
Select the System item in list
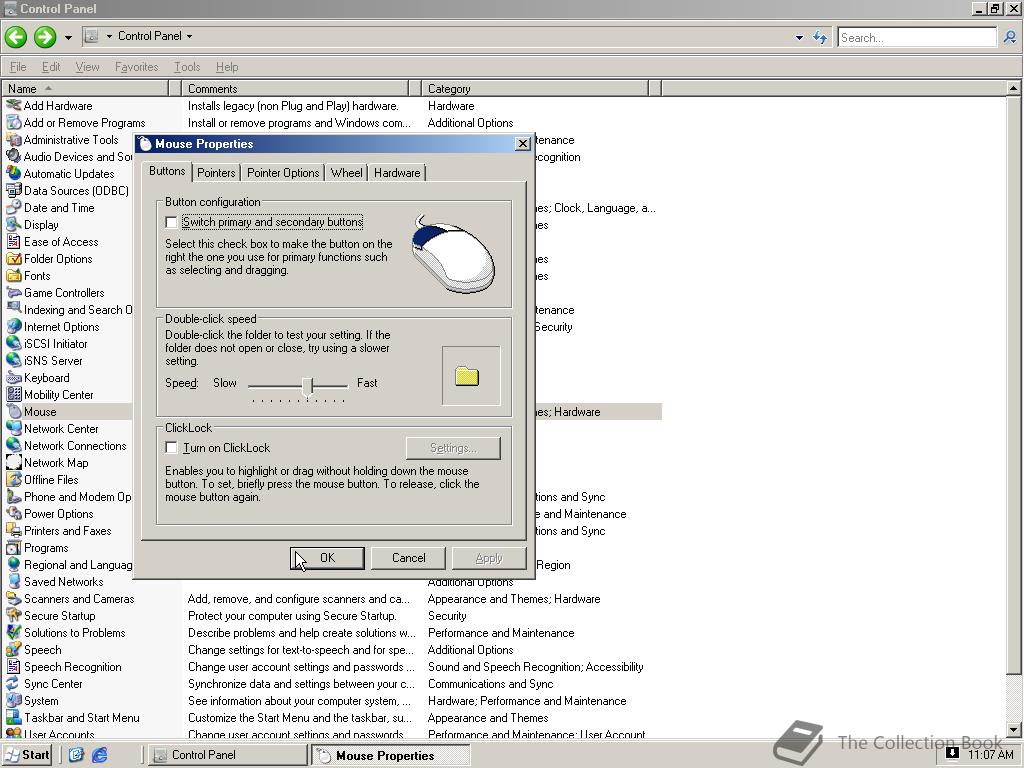pos(40,701)
